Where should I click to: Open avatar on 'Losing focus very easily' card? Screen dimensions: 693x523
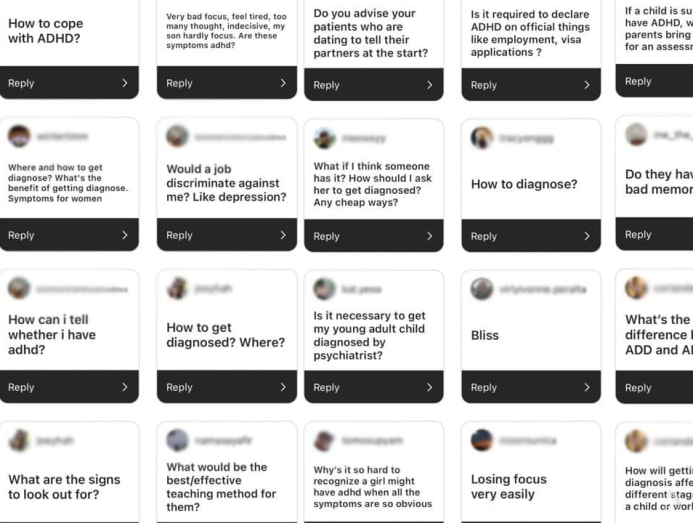point(482,440)
